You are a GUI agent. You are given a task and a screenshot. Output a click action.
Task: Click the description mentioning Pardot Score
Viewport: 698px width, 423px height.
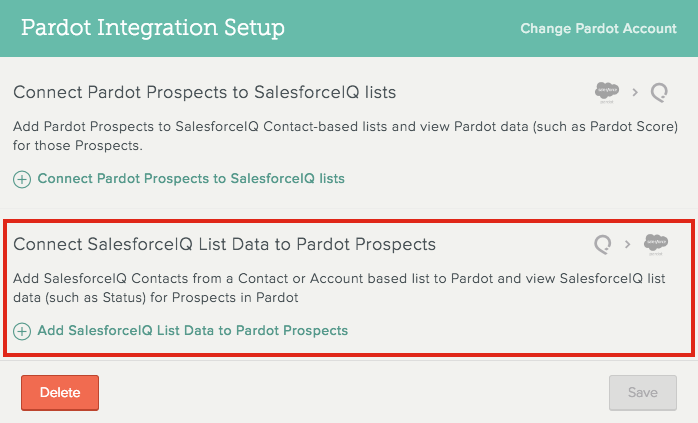tap(345, 136)
